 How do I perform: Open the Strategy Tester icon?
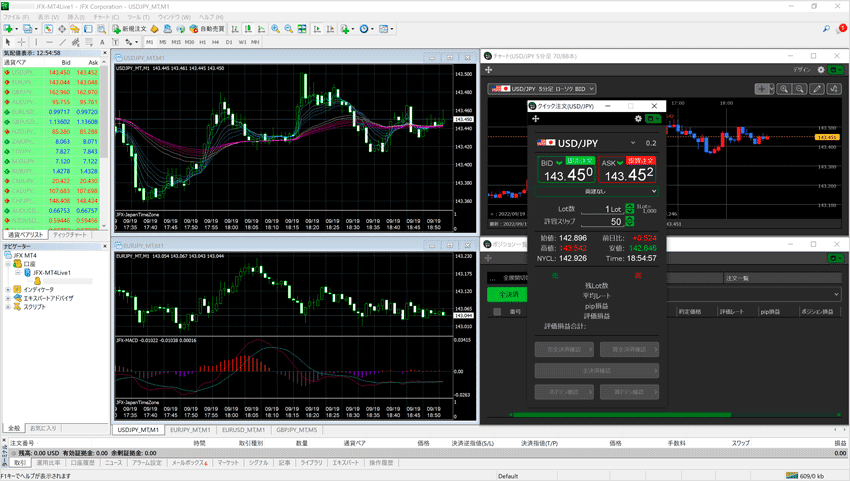coord(101,29)
